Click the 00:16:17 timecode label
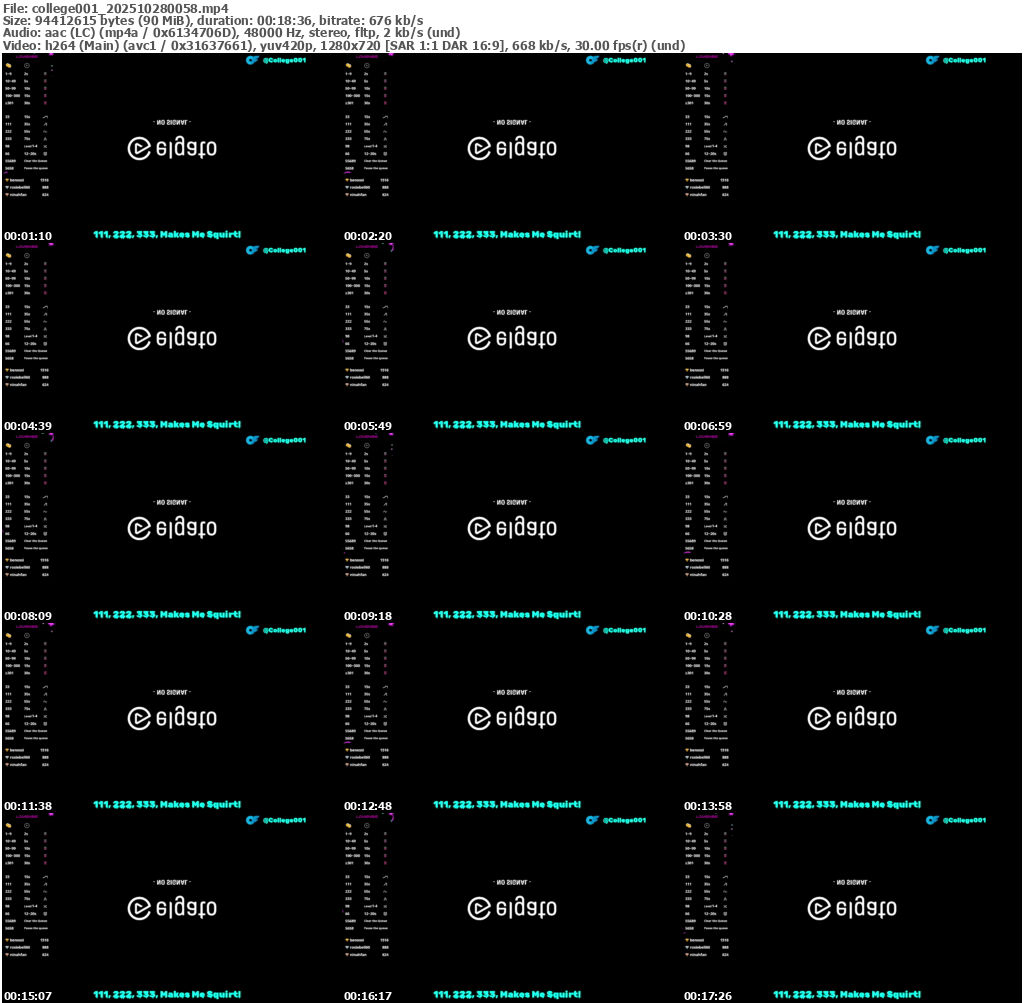 (x=368, y=996)
